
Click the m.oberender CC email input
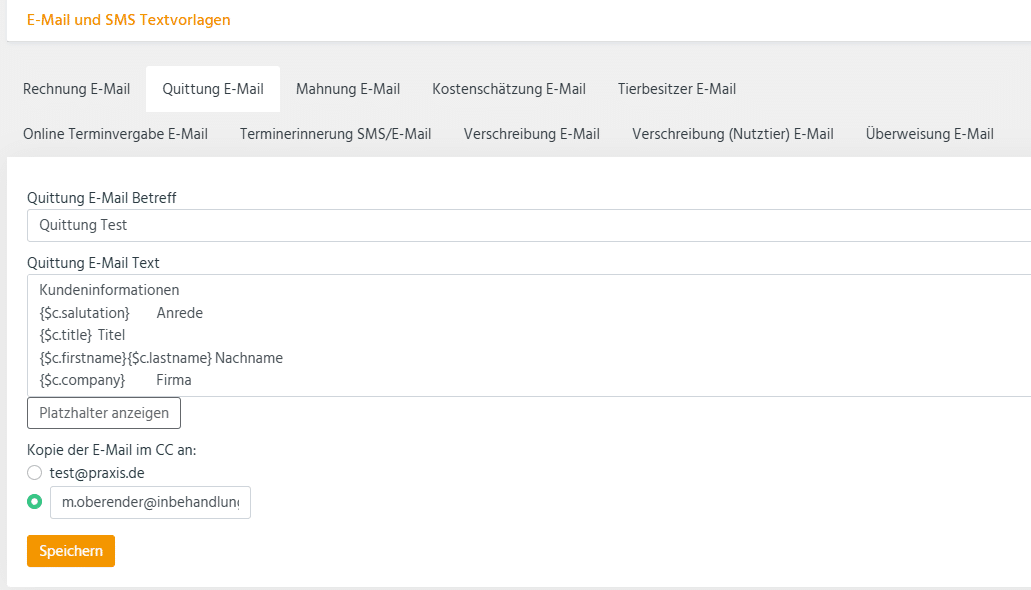pos(150,503)
